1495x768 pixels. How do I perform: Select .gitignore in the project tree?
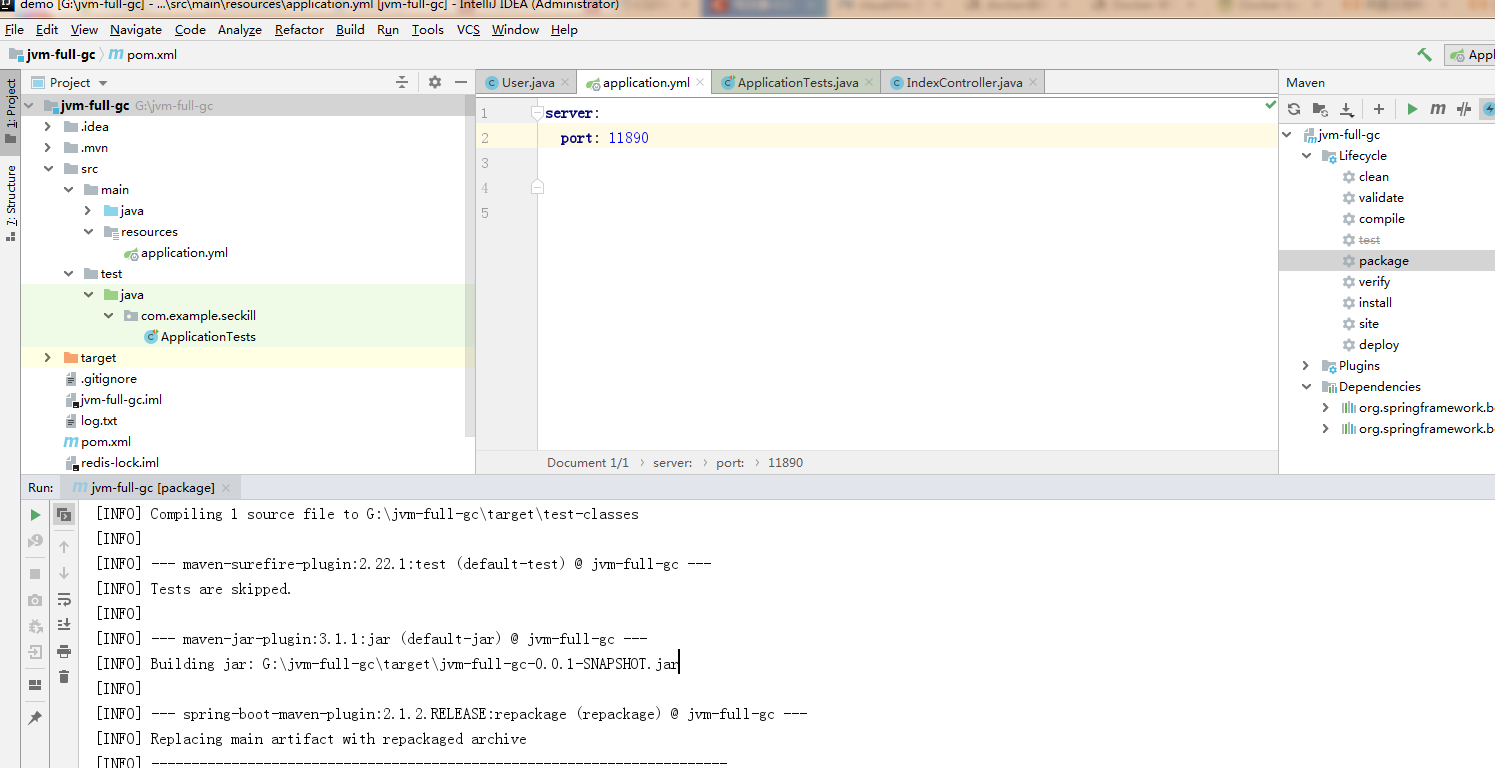click(108, 379)
